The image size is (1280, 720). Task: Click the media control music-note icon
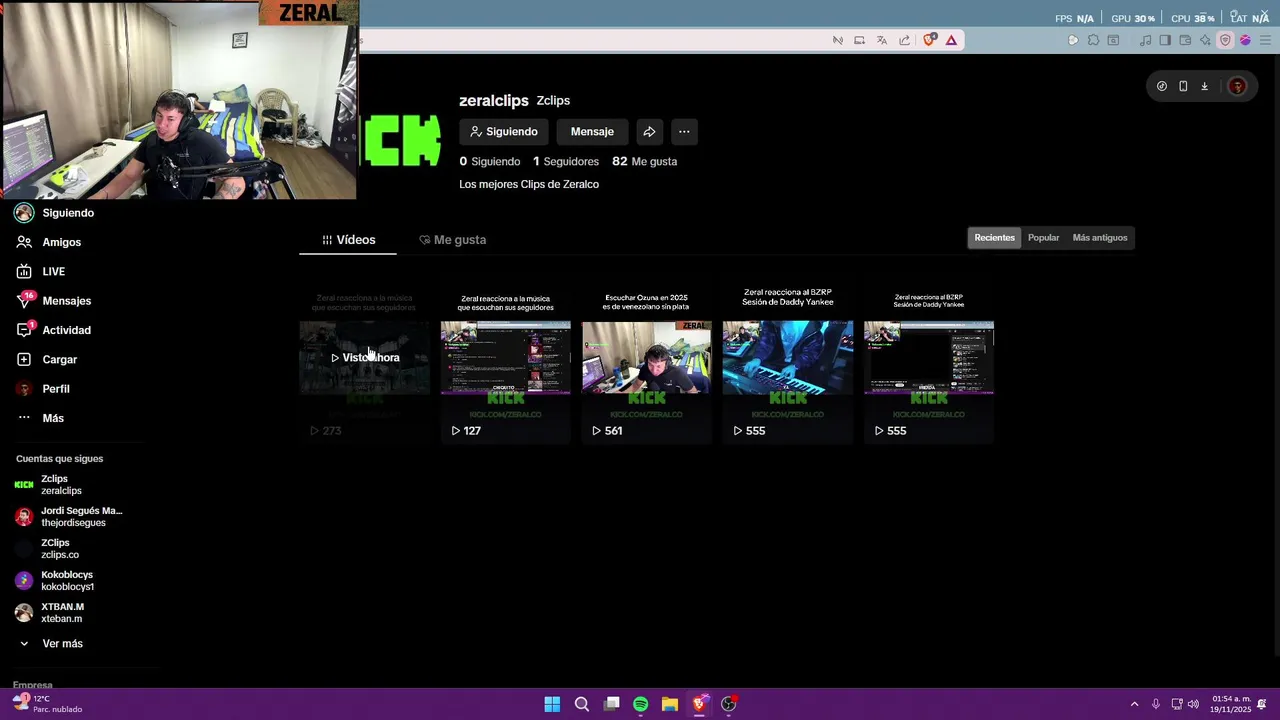1146,40
